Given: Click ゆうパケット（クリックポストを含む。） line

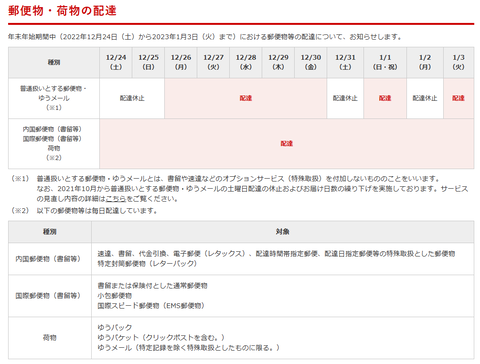Looking at the screenshot, I should pos(161,338).
